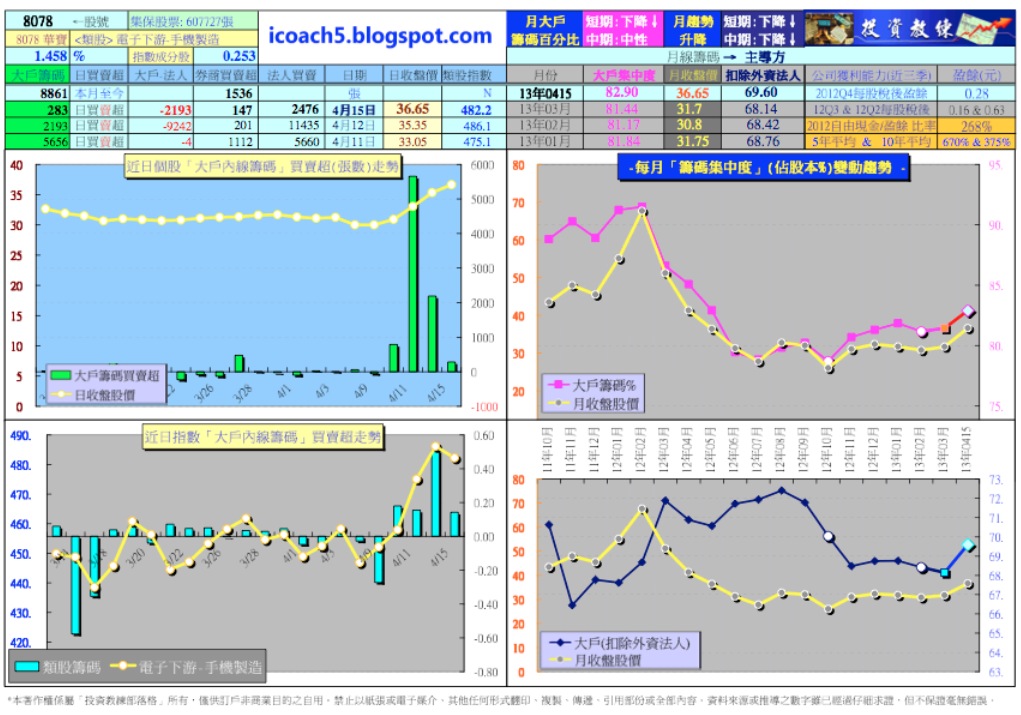
Task: Click the -9242 value cell
Action: (x=176, y=126)
